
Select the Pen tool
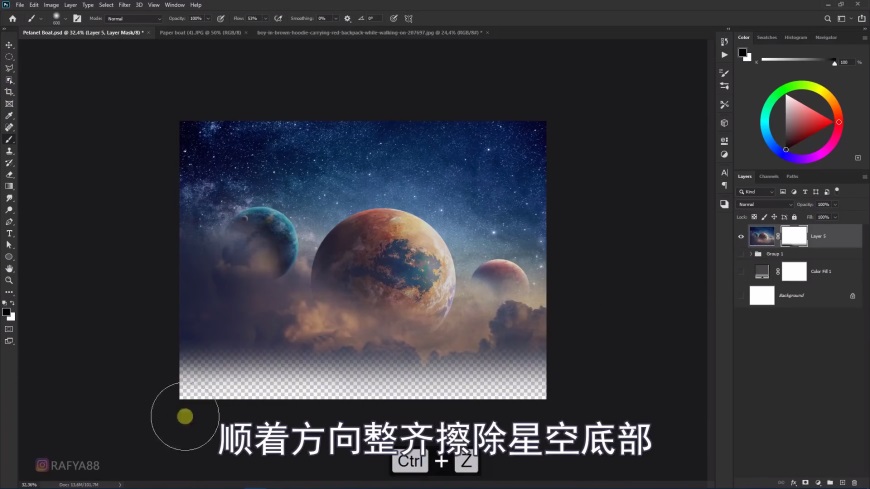[9, 221]
